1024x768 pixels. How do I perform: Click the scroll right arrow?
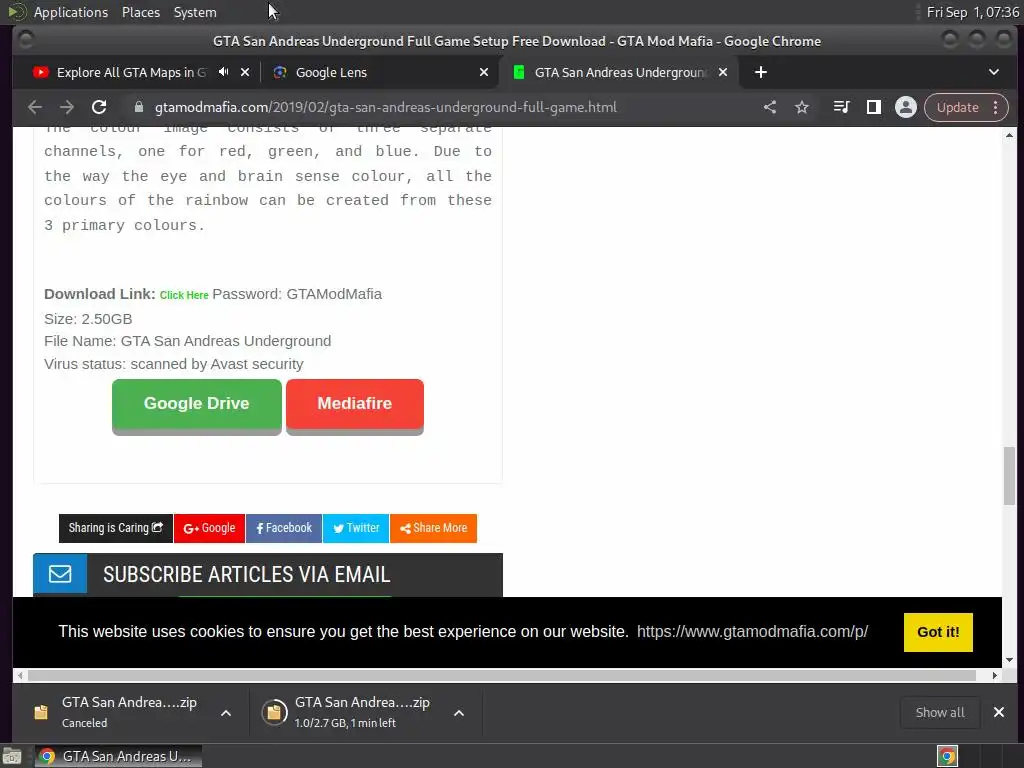[x=995, y=675]
